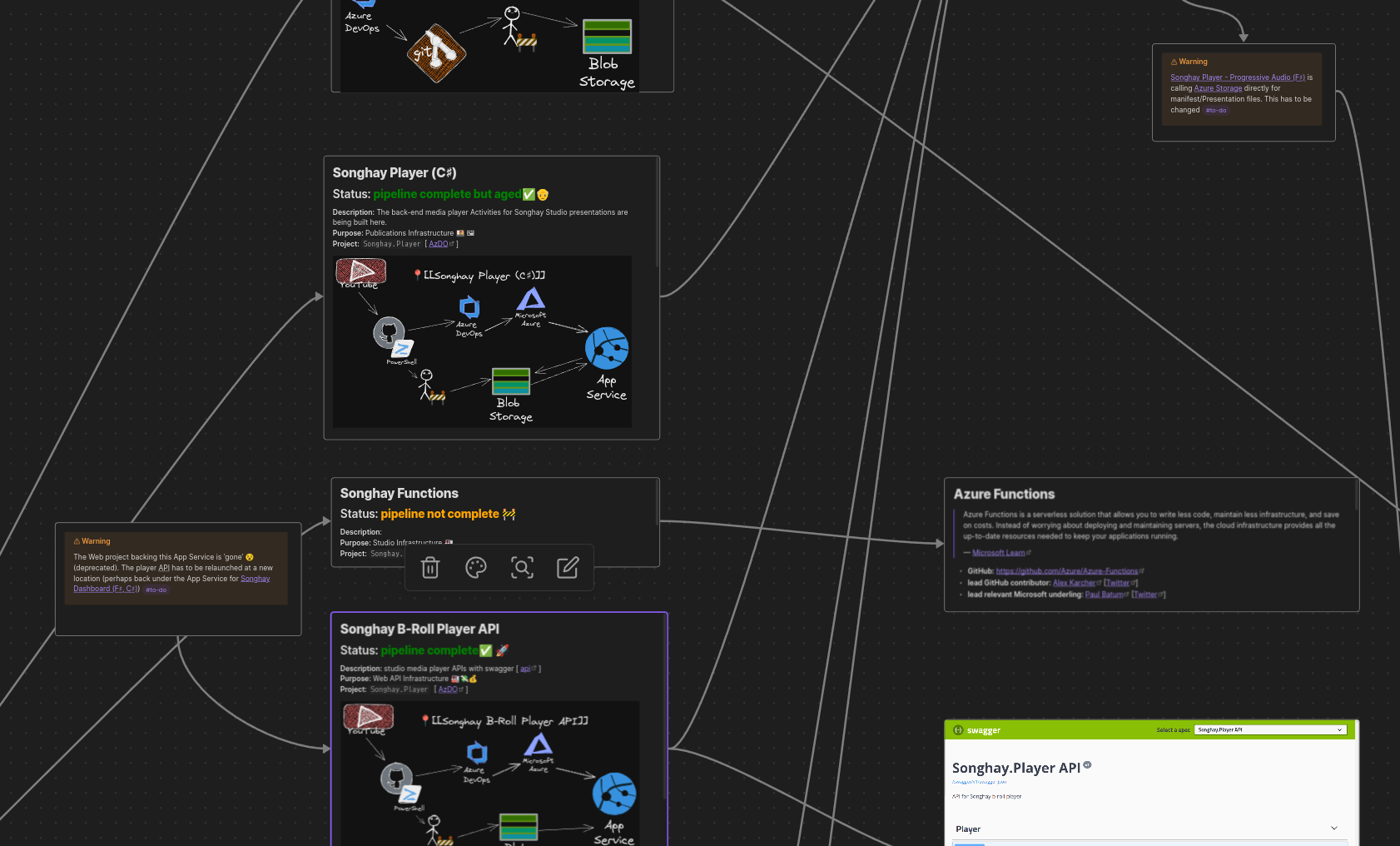This screenshot has width=1400, height=846.
Task: Click the #to-do tag in Progressive Audio warning
Action: [1216, 110]
